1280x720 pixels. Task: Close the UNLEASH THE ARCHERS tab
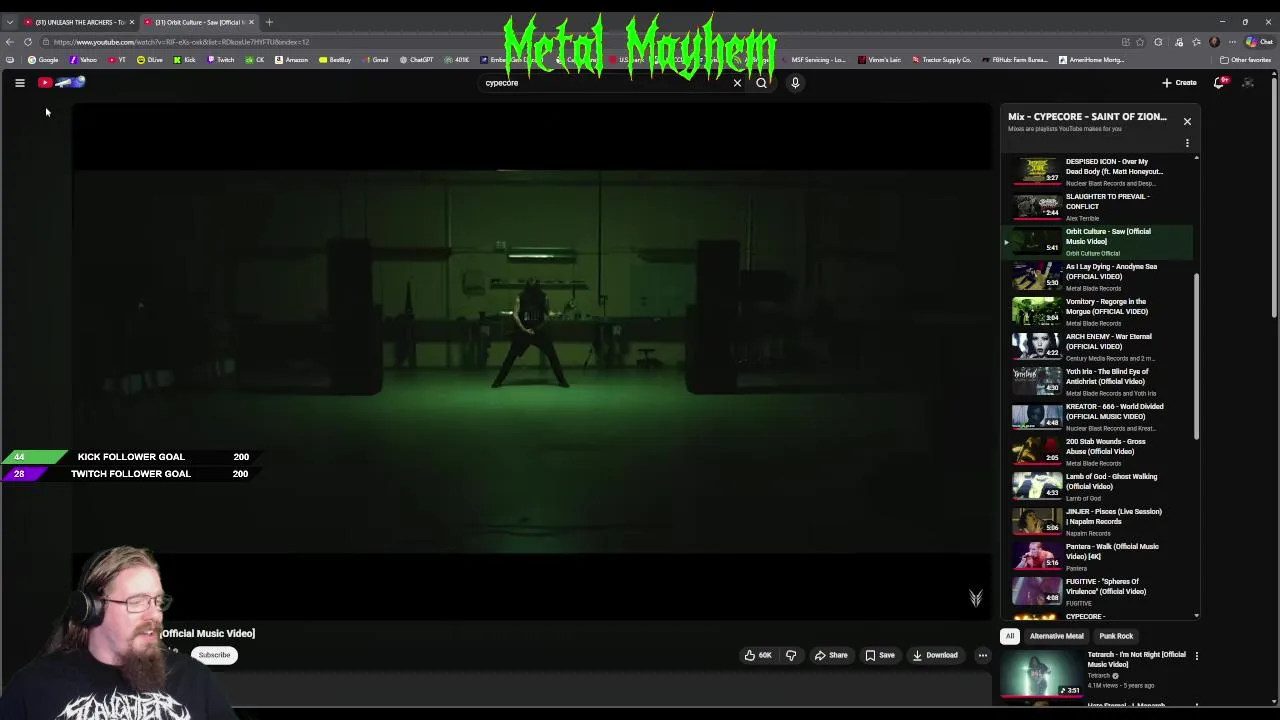click(x=131, y=22)
